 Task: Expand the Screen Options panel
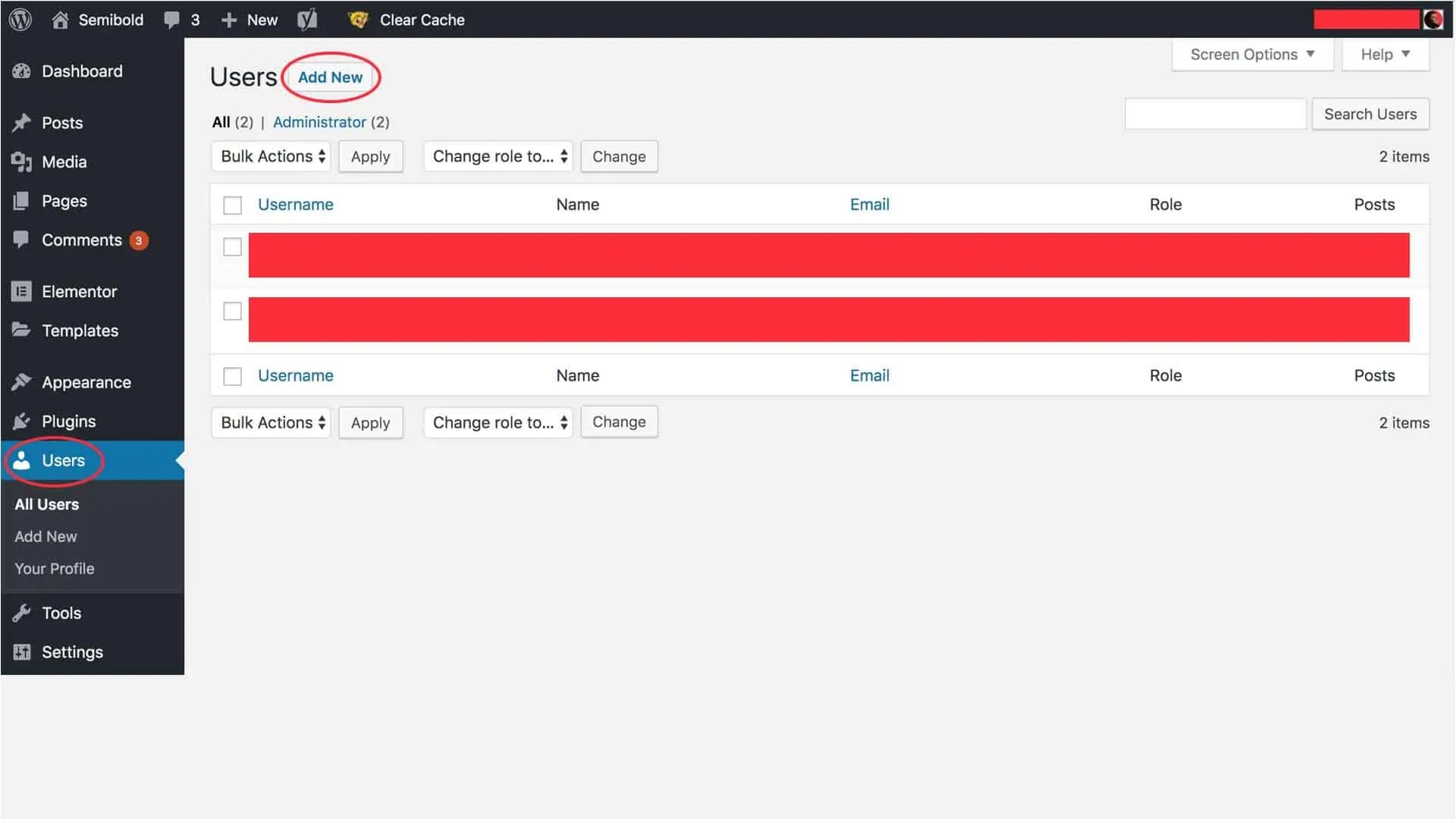coord(1250,54)
